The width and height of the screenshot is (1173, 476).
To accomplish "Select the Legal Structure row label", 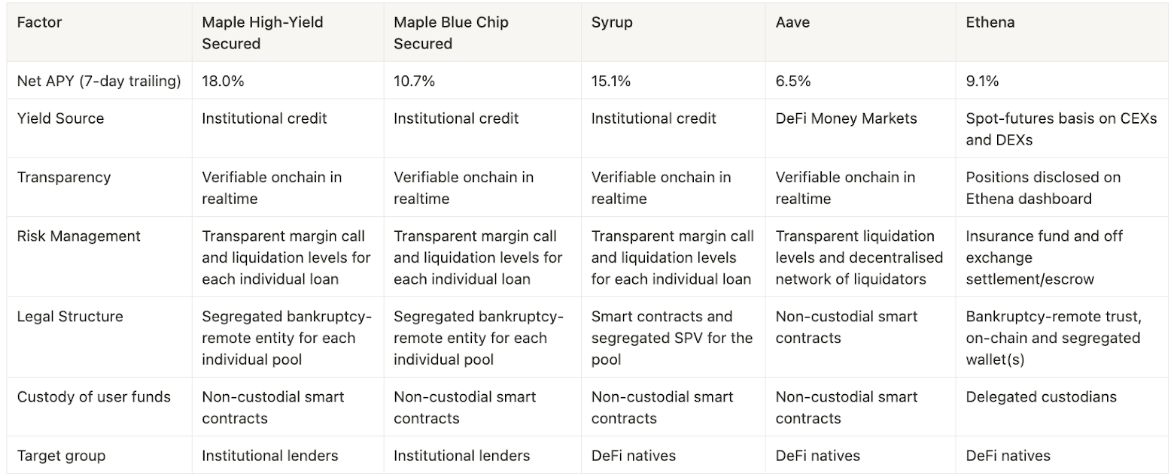I will [70, 316].
